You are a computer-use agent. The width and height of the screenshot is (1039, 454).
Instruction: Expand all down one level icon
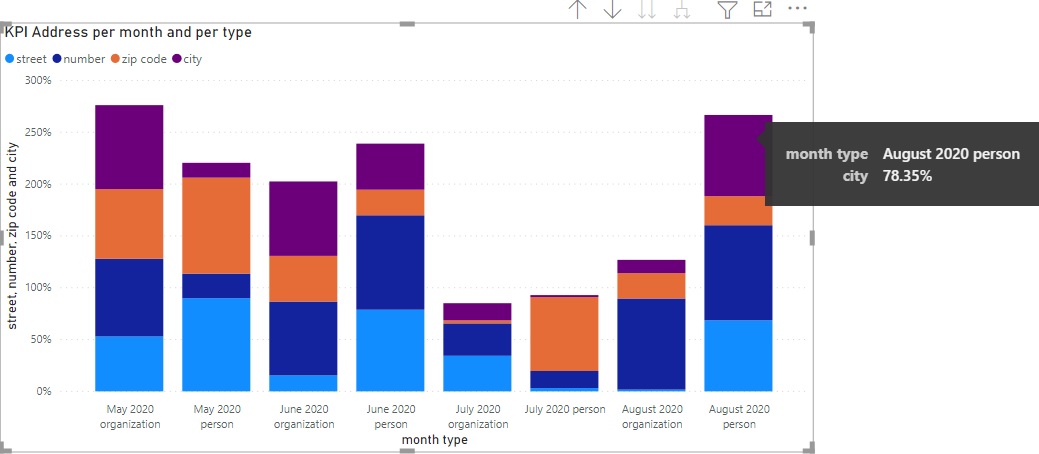[682, 9]
